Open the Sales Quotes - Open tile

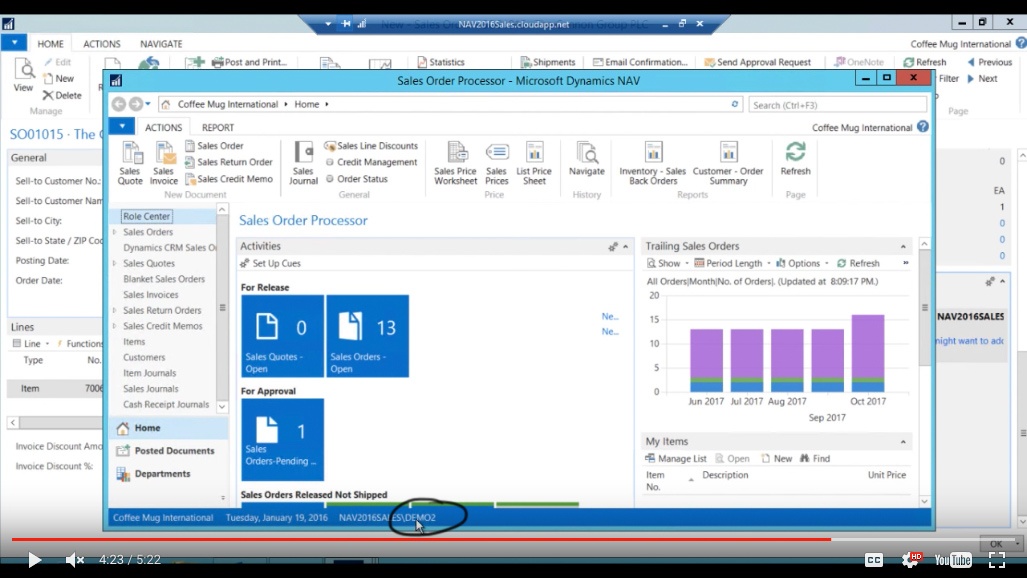tap(282, 336)
